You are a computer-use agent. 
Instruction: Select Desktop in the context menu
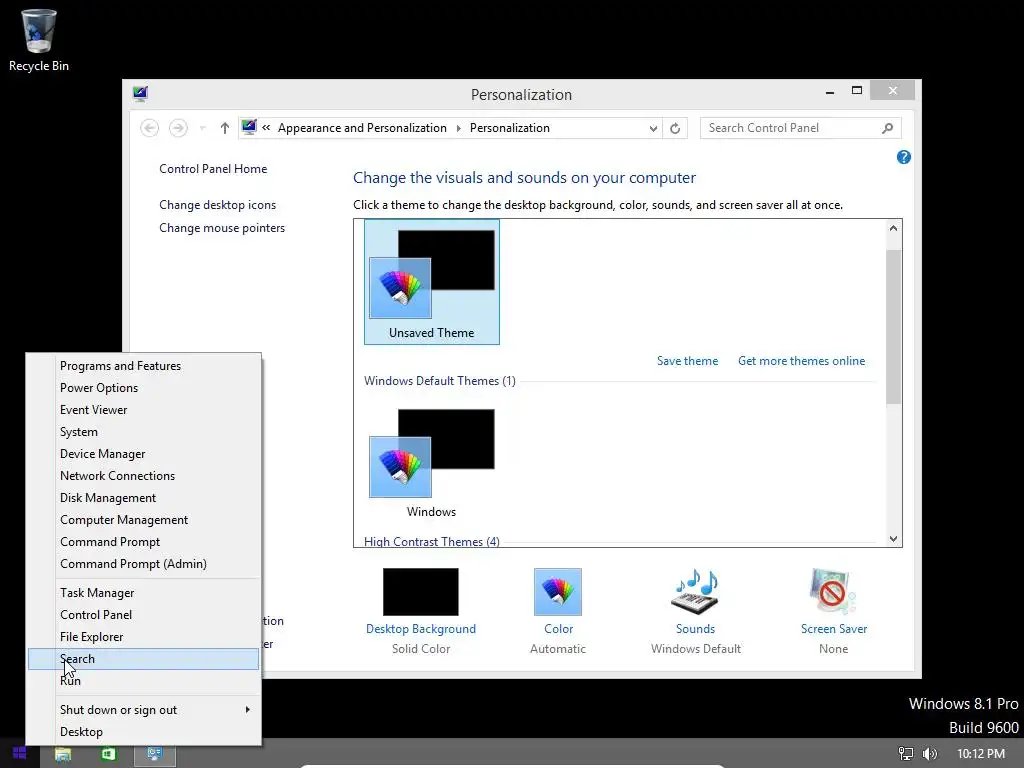click(144, 732)
